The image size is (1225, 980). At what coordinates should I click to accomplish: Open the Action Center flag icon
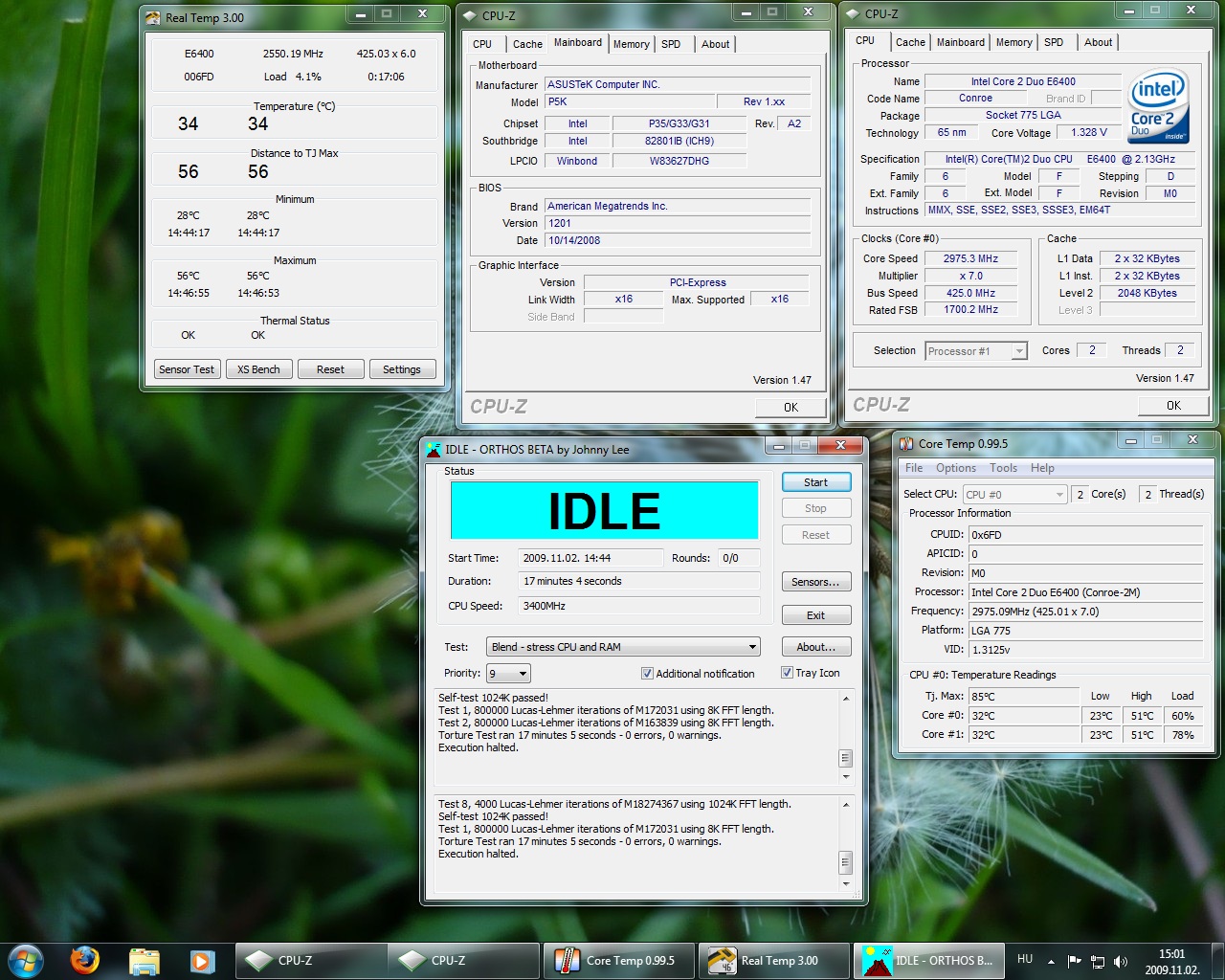(x=1074, y=961)
